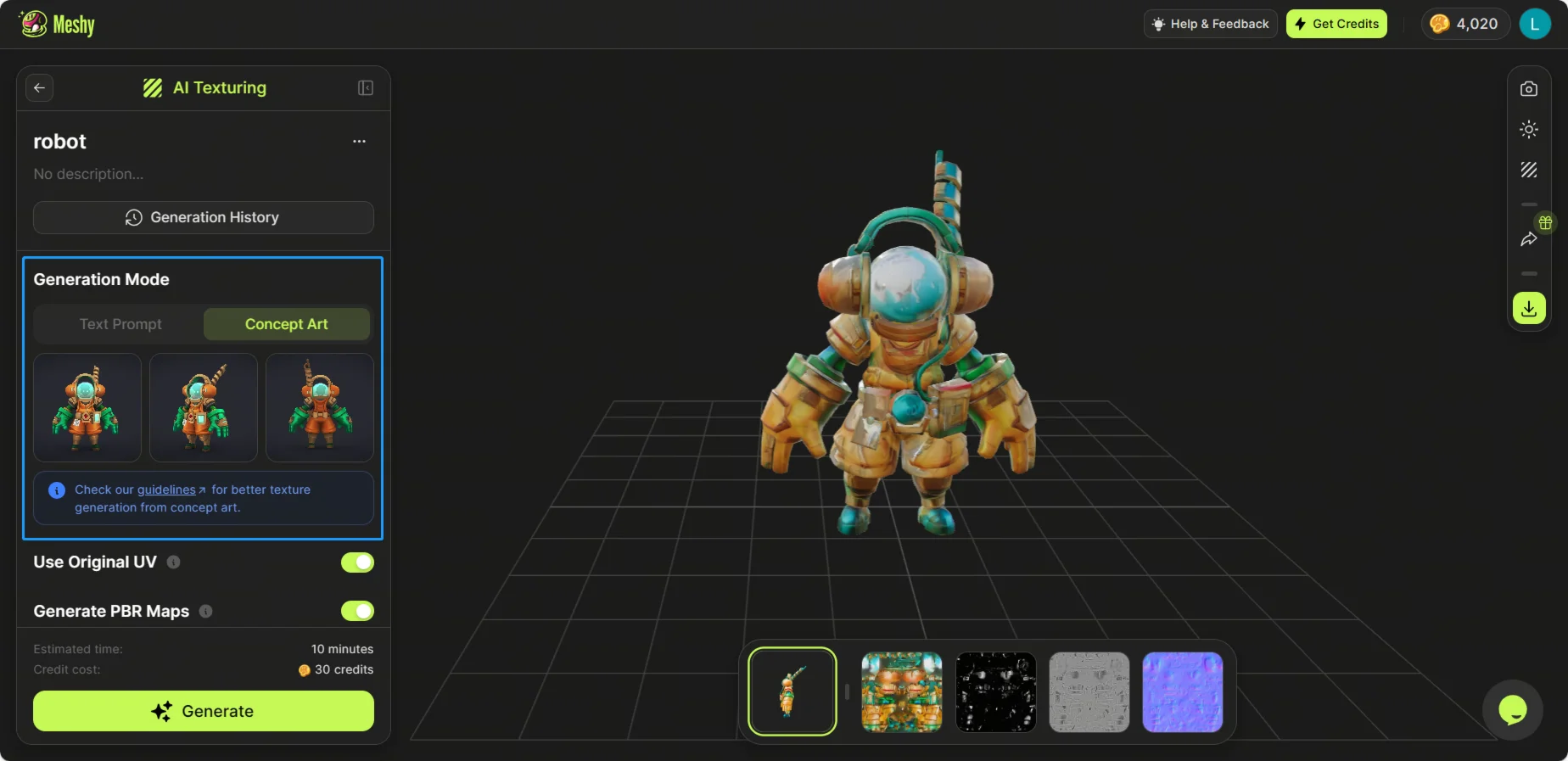The image size is (1568, 761).
Task: Open Generation History
Action: pyautogui.click(x=204, y=217)
